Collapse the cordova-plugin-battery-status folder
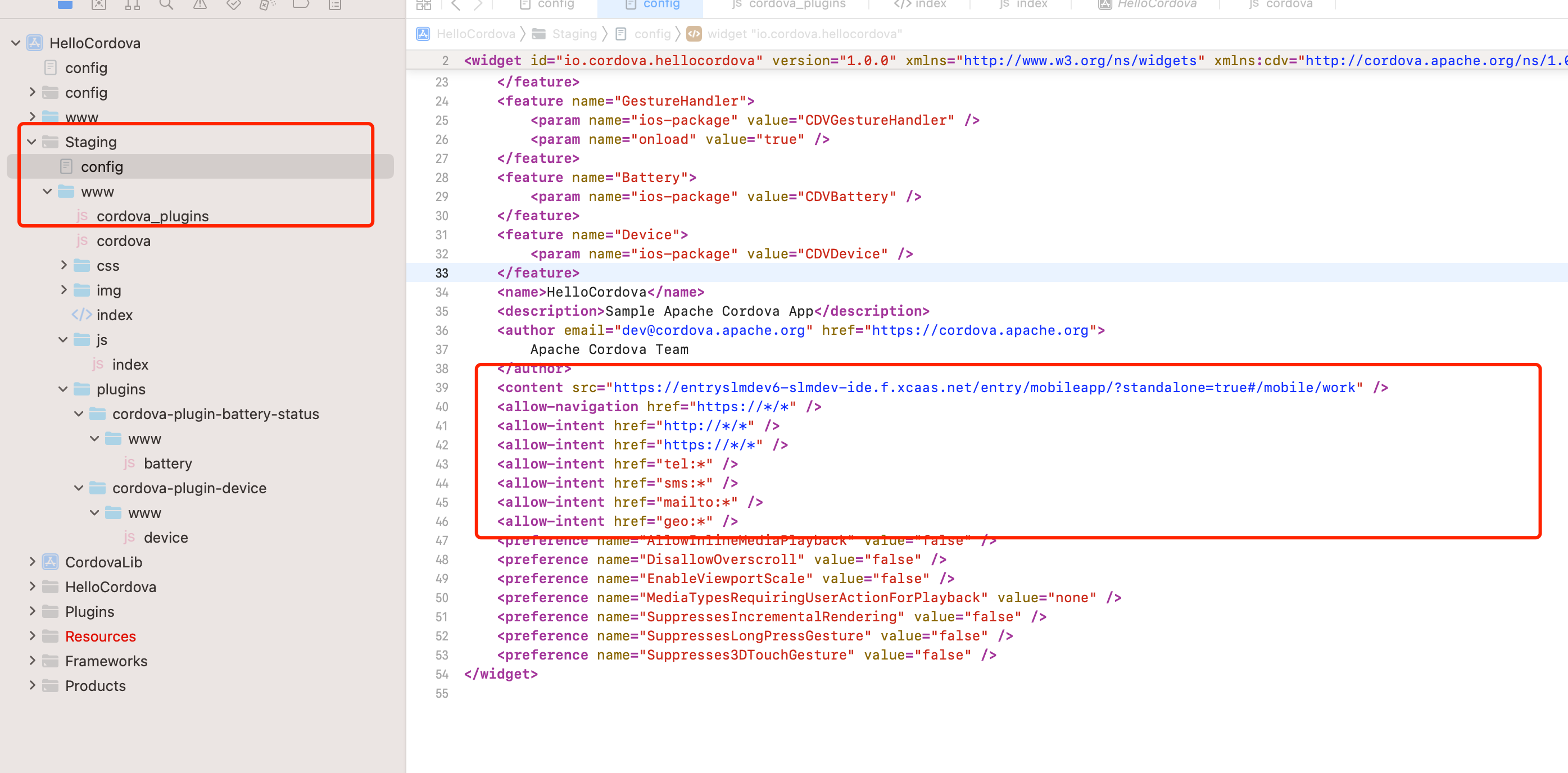 [79, 414]
